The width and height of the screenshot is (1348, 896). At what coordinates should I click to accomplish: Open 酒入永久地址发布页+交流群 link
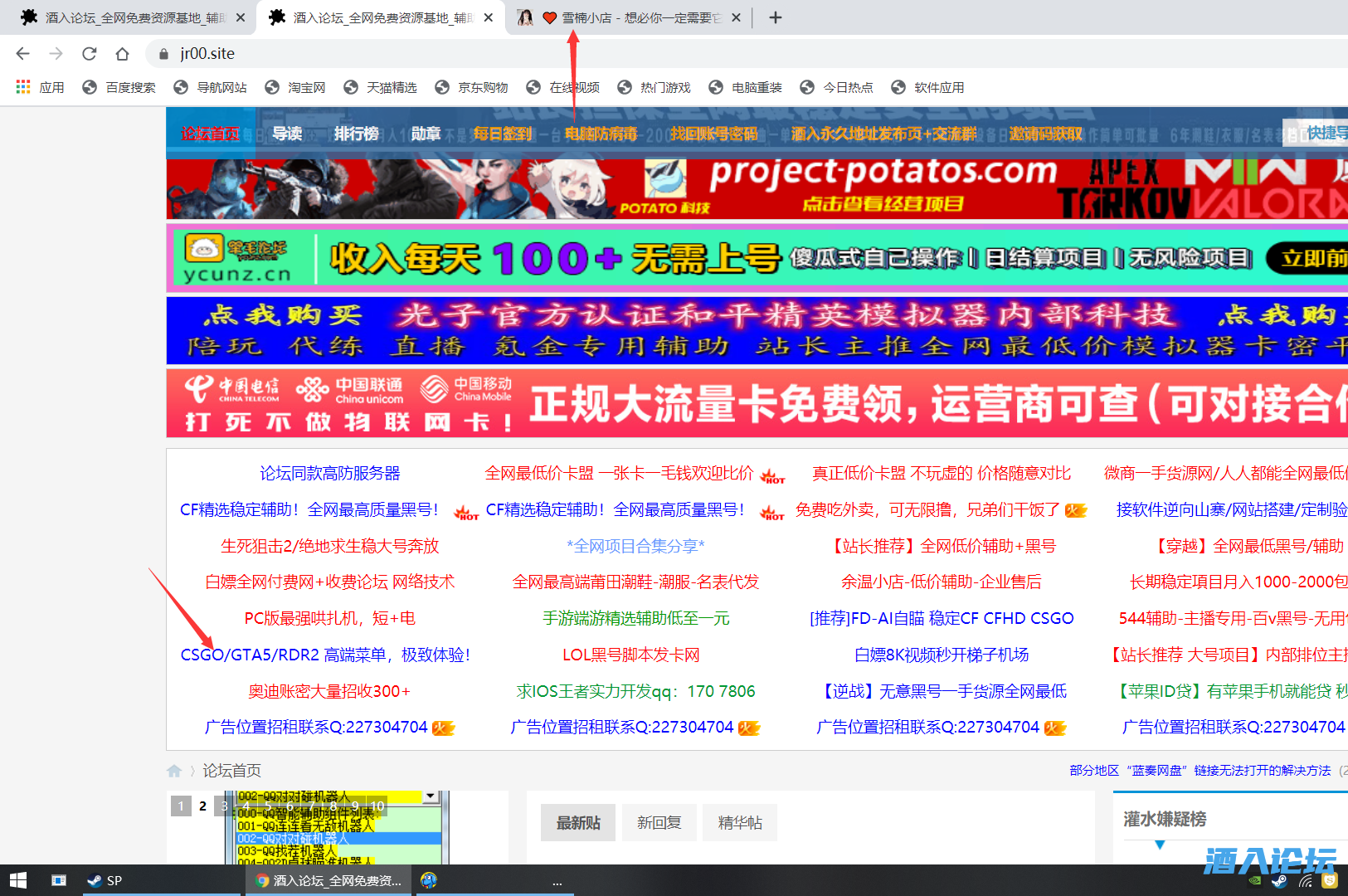[884, 134]
